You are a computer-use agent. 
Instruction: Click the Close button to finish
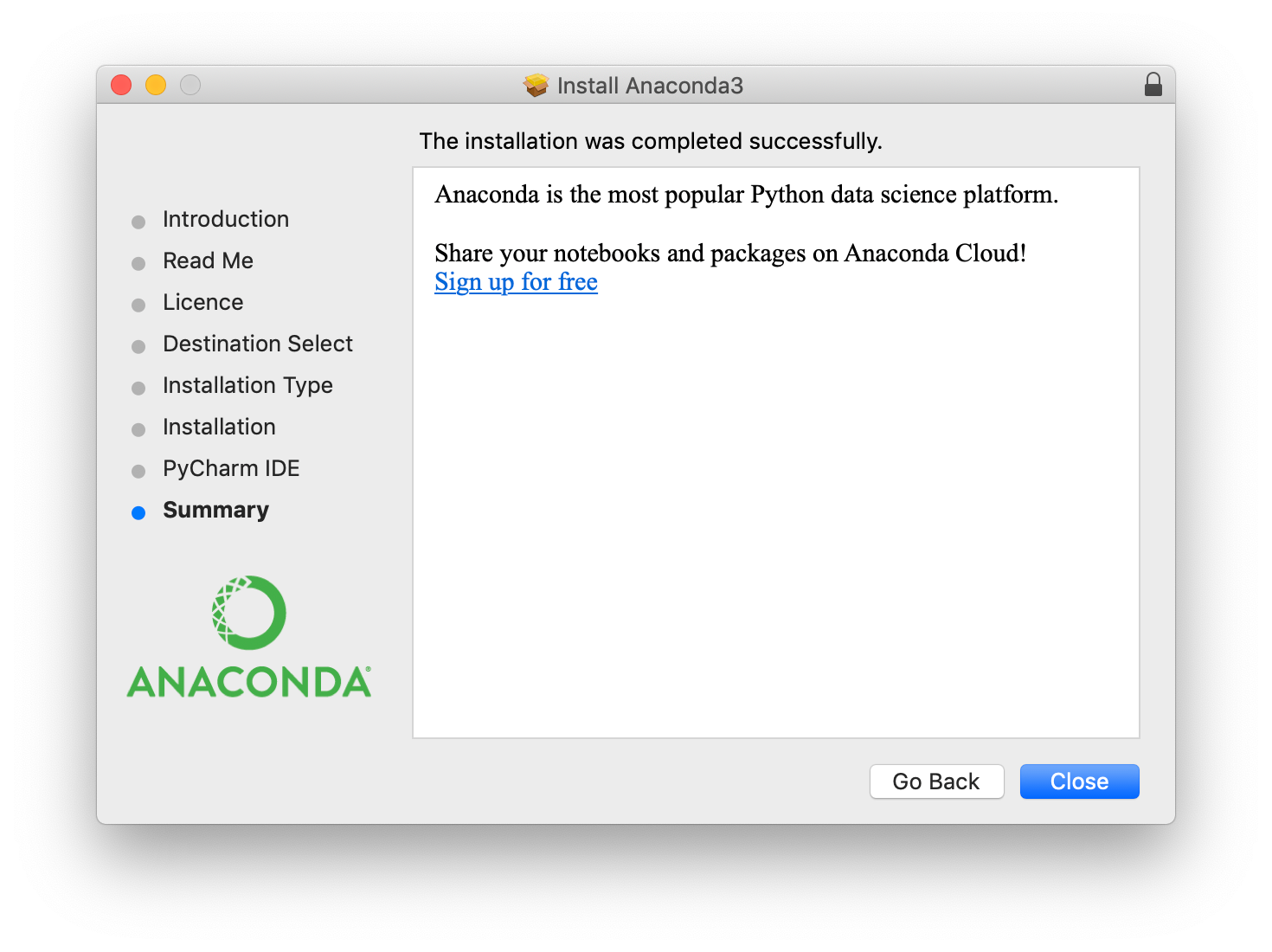point(1079,782)
